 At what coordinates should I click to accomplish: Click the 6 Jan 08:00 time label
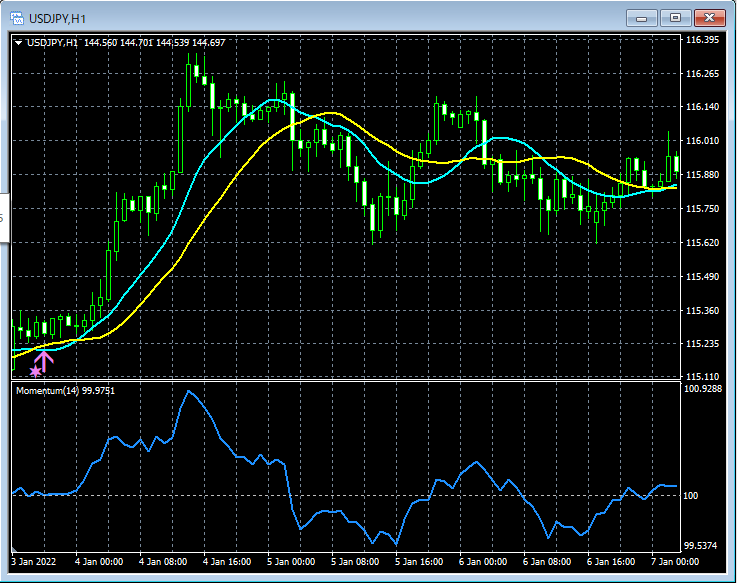(x=547, y=562)
